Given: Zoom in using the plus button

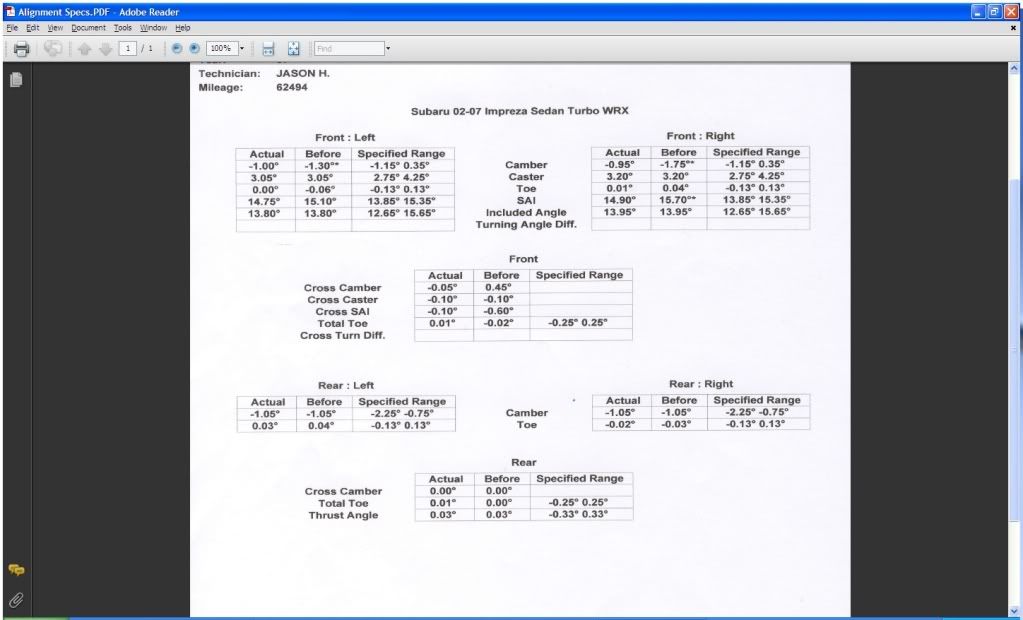Looking at the screenshot, I should [x=194, y=48].
